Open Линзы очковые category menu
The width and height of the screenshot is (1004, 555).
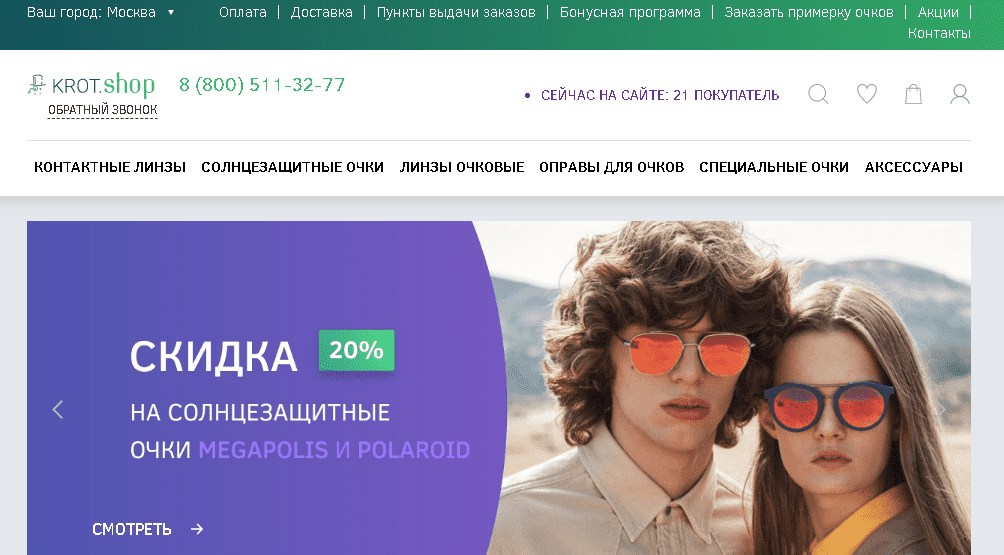tap(462, 167)
